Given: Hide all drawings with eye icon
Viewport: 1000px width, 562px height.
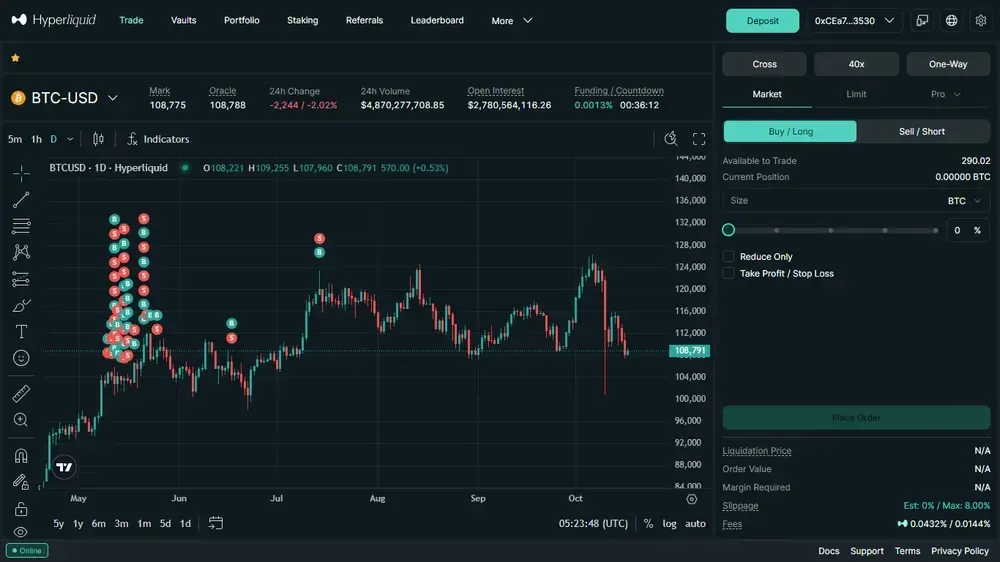Looking at the screenshot, I should click(21, 532).
